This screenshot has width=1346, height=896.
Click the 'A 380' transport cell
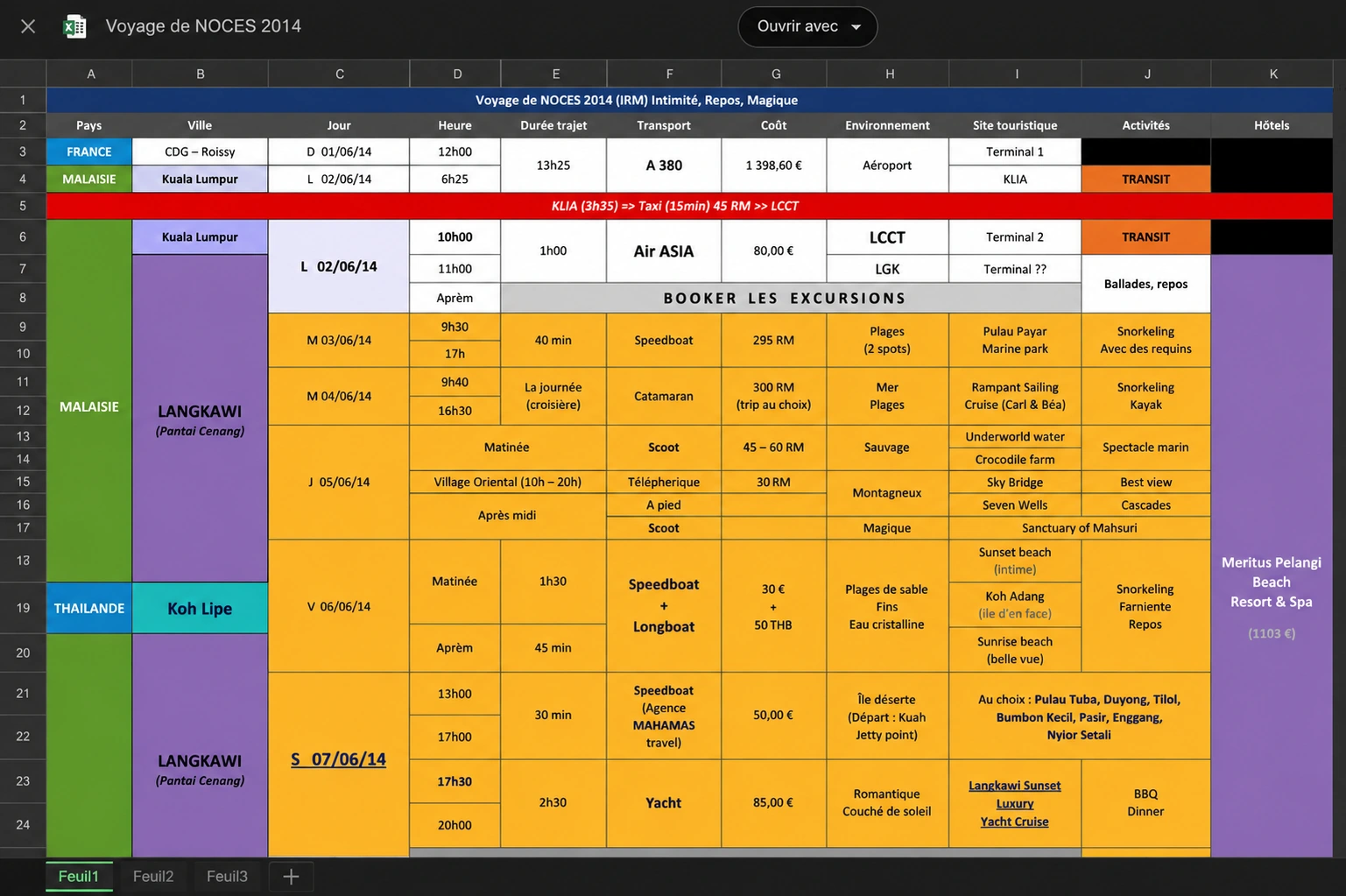point(664,166)
